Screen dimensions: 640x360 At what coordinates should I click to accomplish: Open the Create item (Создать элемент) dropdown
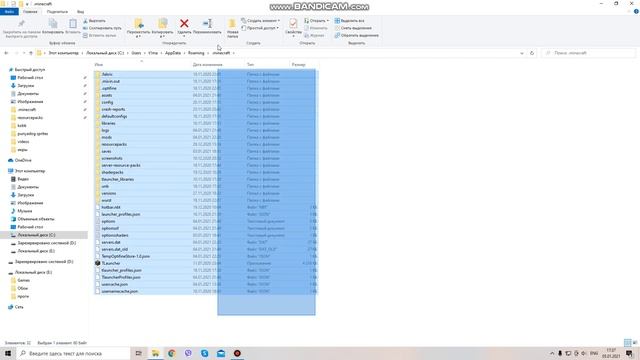[260, 20]
